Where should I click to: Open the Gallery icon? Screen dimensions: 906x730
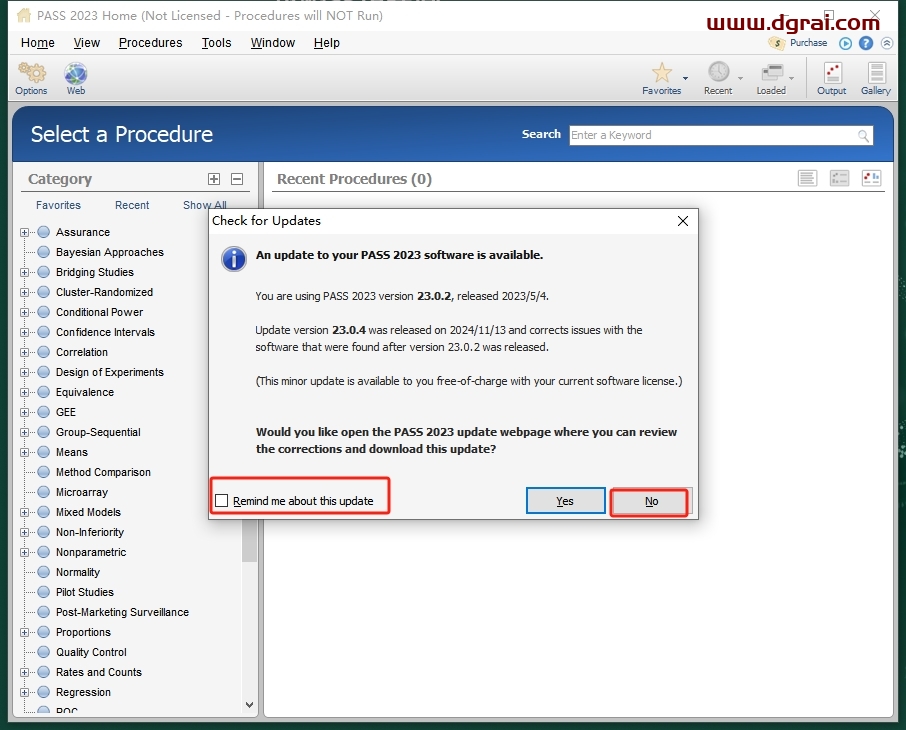(877, 73)
